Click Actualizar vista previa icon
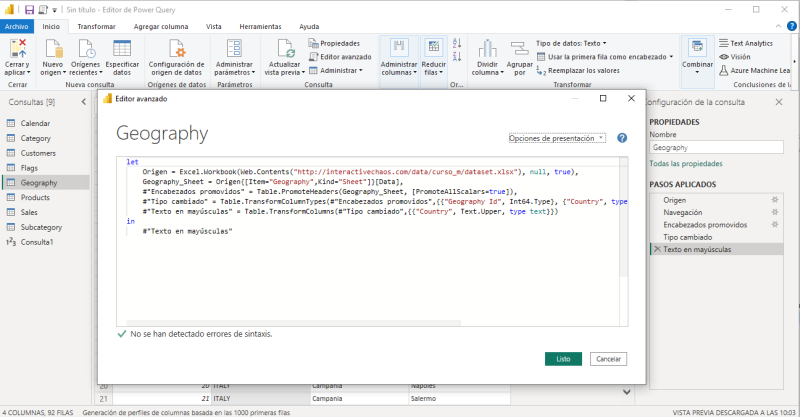This screenshot has width=800, height=417. click(286, 49)
